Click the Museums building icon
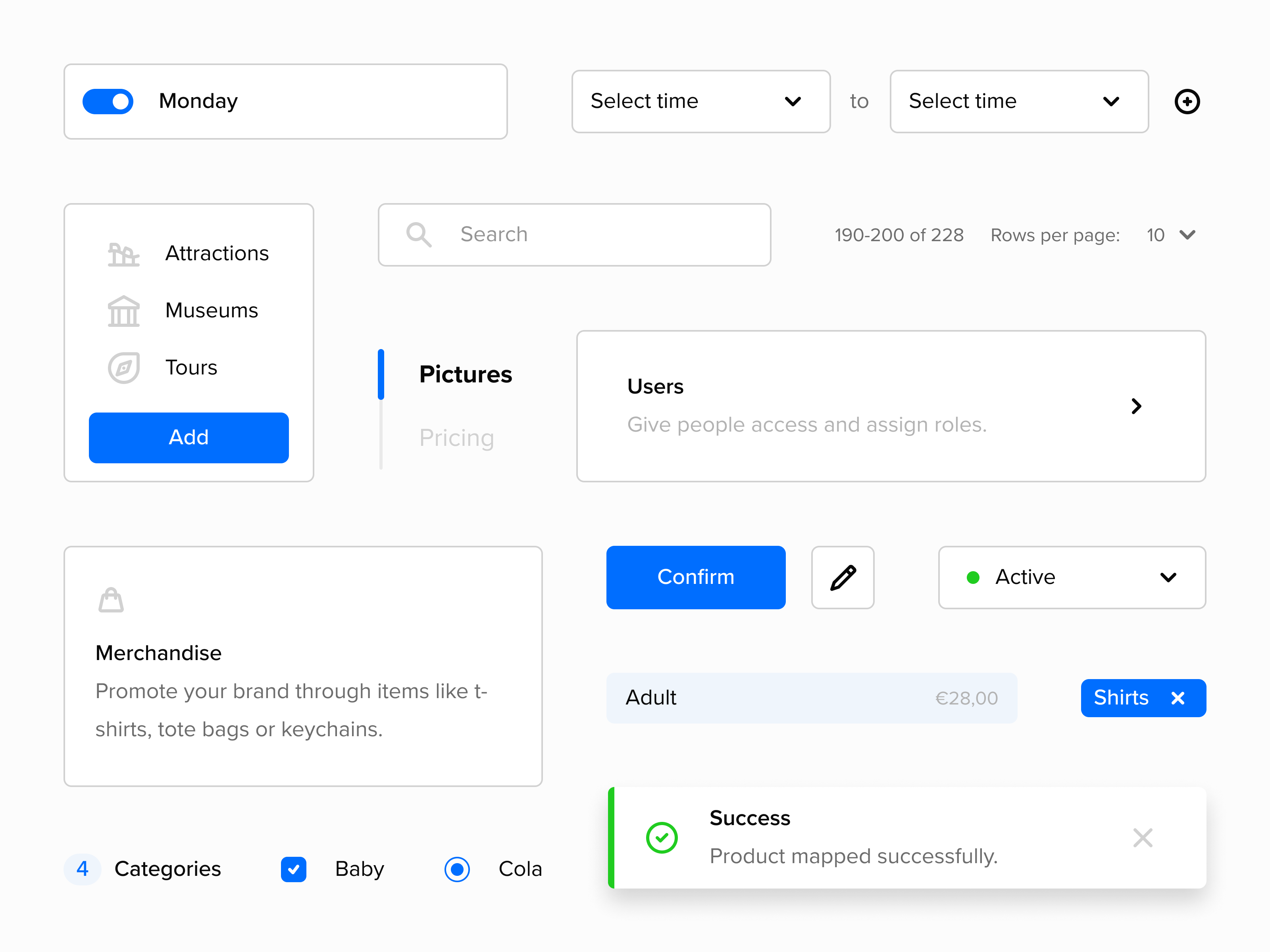 click(123, 311)
